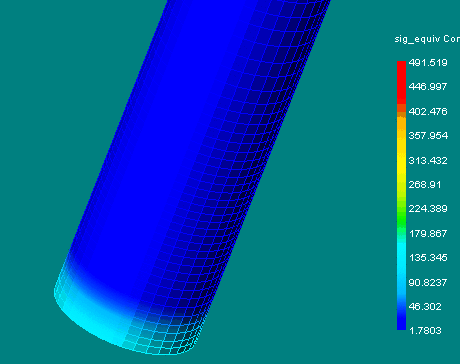Select the 402.476 legend label
This screenshot has height=364, width=460.
point(428,111)
